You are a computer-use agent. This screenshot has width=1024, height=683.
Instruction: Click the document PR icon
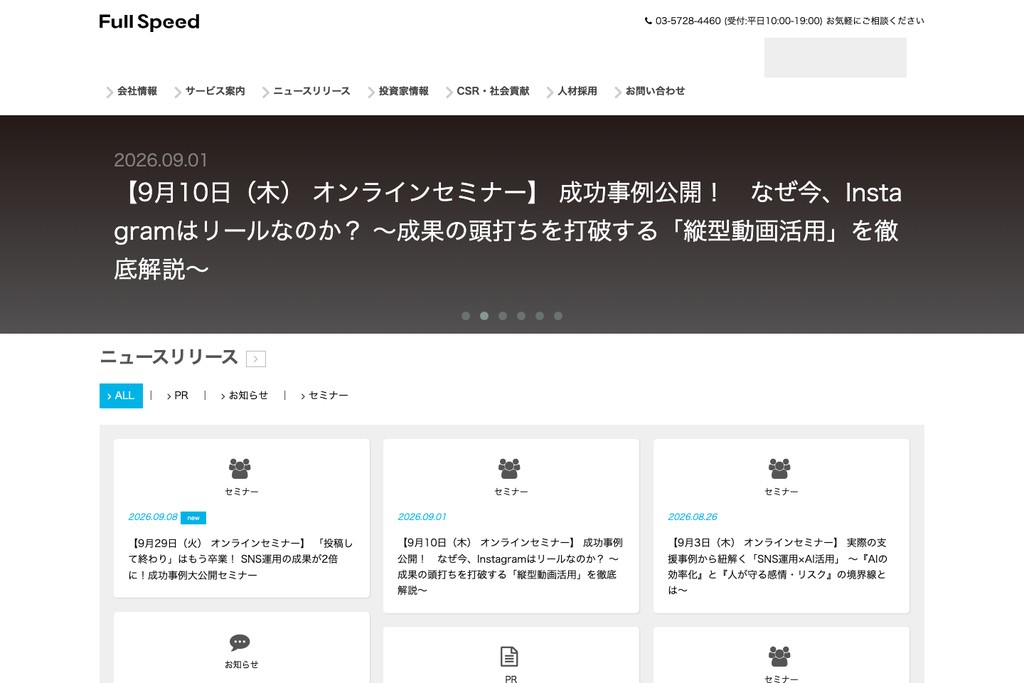[x=509, y=657]
